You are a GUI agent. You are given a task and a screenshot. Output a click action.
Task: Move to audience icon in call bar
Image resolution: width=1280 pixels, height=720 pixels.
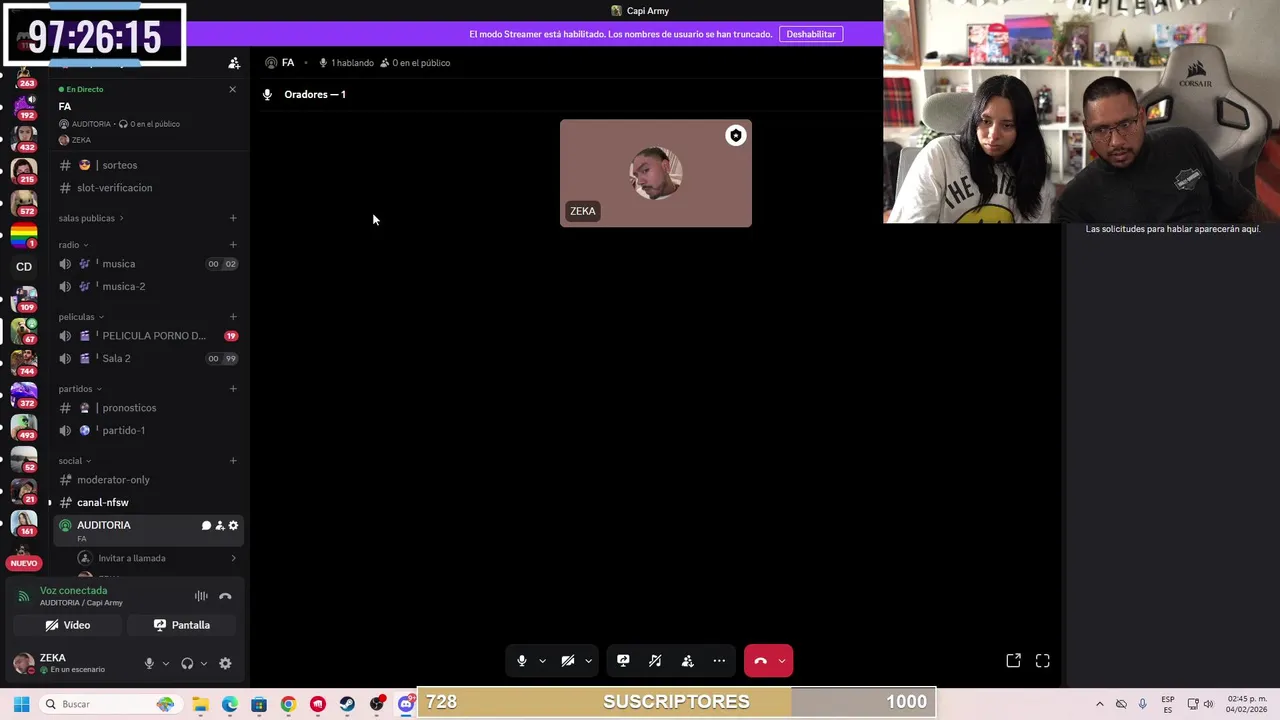tap(687, 661)
